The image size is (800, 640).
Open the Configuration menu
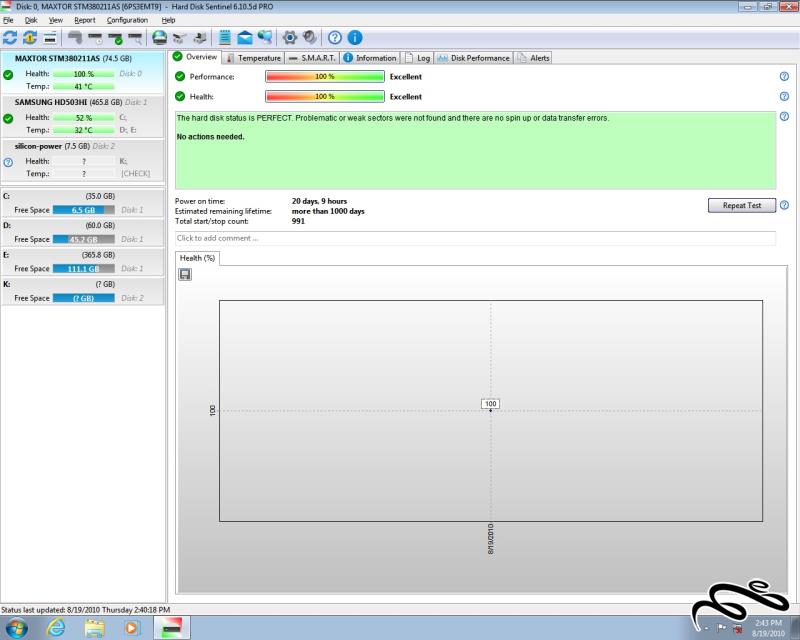coord(127,20)
